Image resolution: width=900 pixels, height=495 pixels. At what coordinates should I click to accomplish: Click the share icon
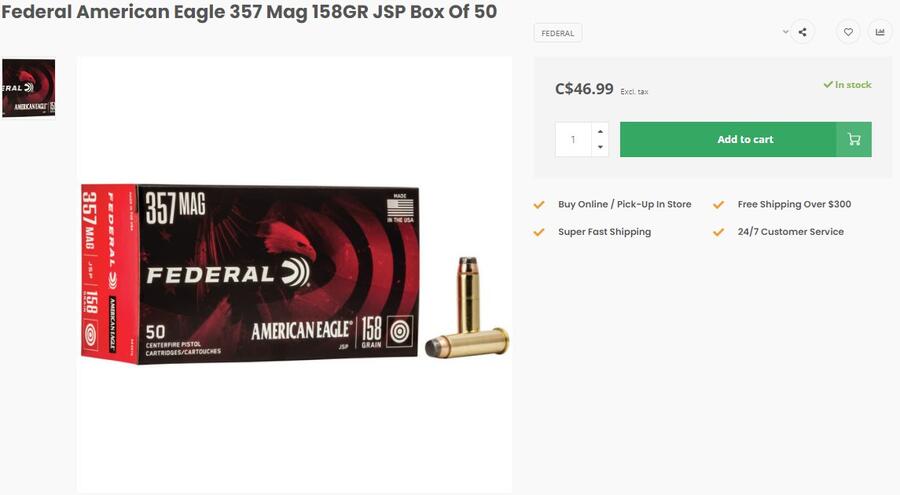[802, 32]
